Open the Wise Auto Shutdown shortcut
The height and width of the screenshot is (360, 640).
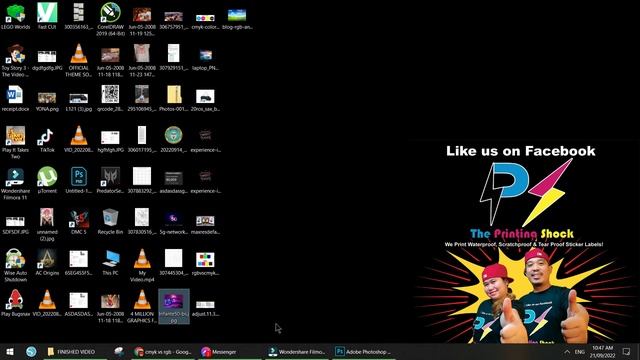point(16,265)
